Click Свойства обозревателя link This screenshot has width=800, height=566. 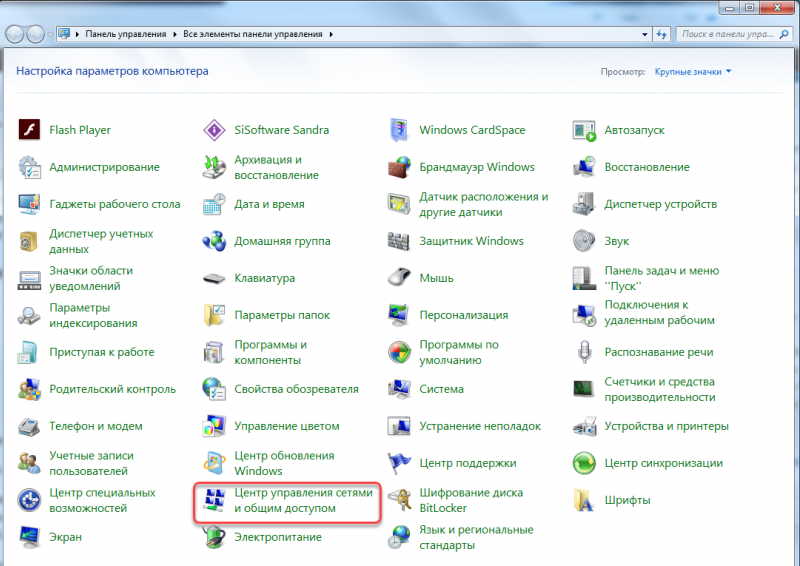[x=296, y=389]
